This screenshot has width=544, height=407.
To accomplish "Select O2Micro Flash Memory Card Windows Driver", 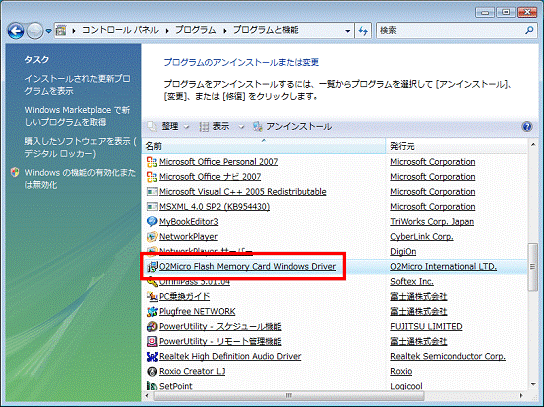I will (x=247, y=266).
